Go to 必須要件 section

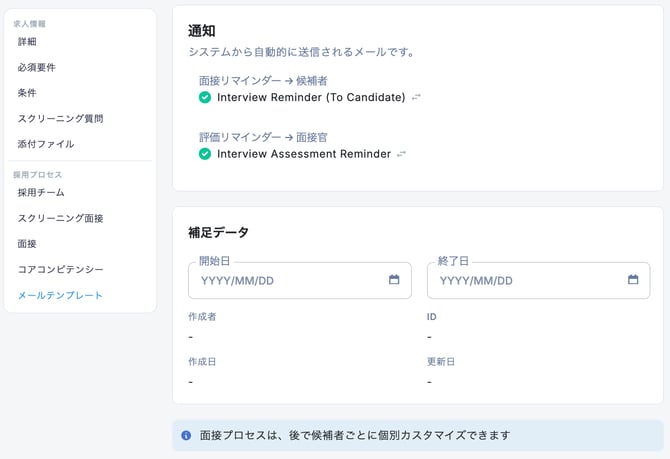[x=36, y=68]
